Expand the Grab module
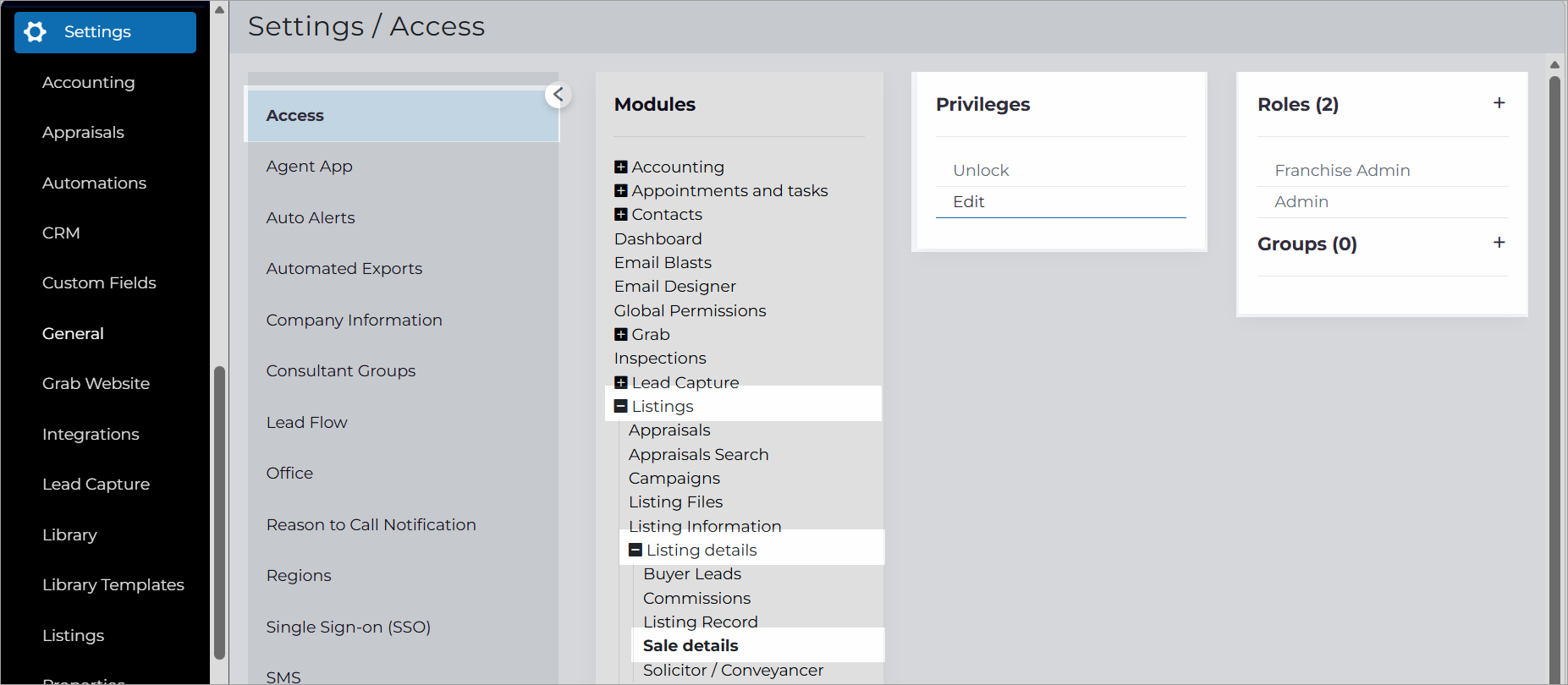Screen dimensions: 1568x685 tap(621, 335)
